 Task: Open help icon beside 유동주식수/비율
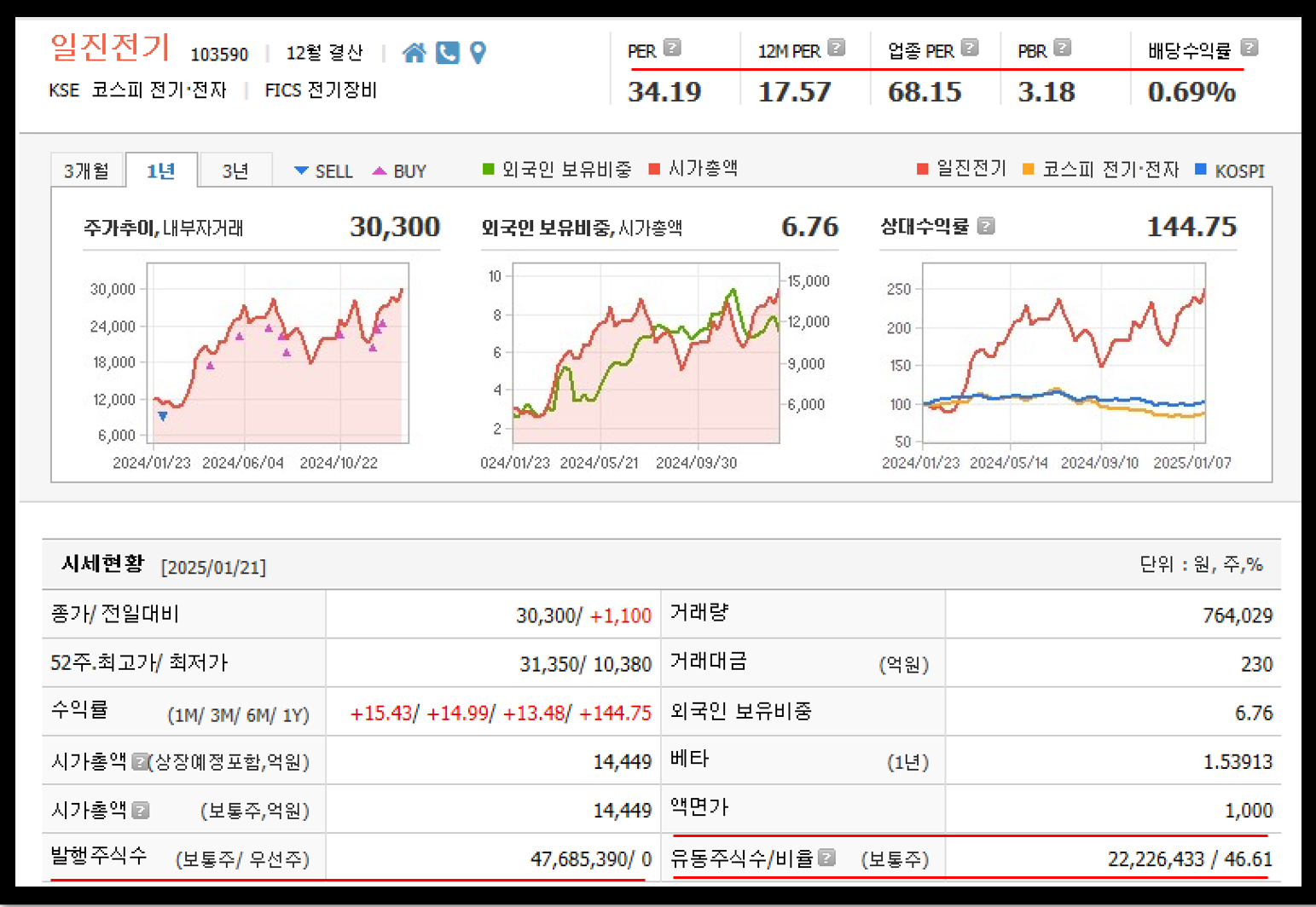click(826, 858)
